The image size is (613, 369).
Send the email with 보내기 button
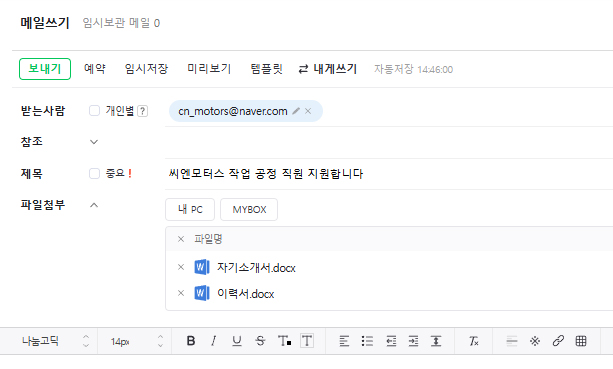[x=45, y=69]
